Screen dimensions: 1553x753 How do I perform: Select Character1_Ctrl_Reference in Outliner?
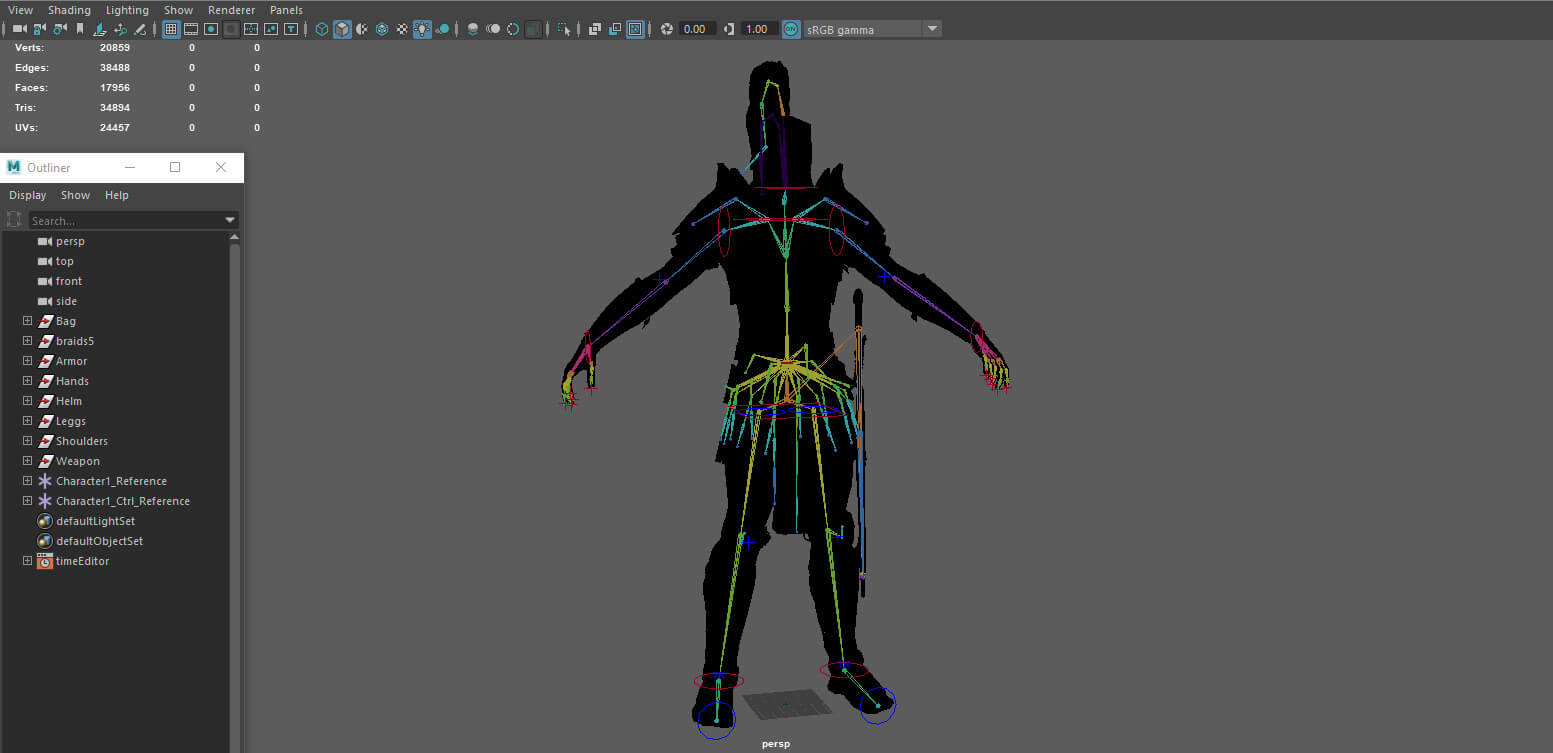[x=122, y=501]
